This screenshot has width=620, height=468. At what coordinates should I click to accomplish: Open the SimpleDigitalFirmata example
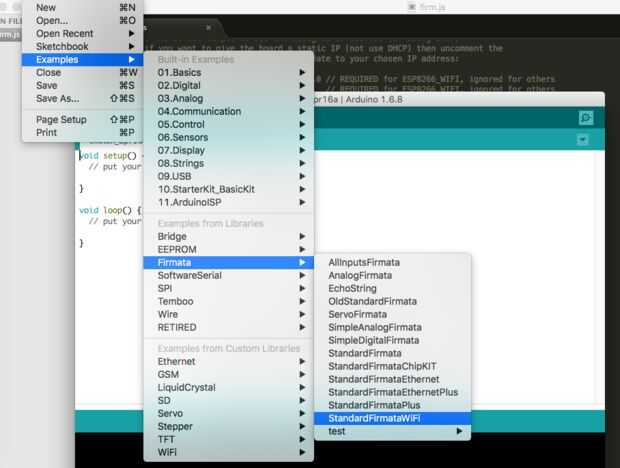pos(393,340)
